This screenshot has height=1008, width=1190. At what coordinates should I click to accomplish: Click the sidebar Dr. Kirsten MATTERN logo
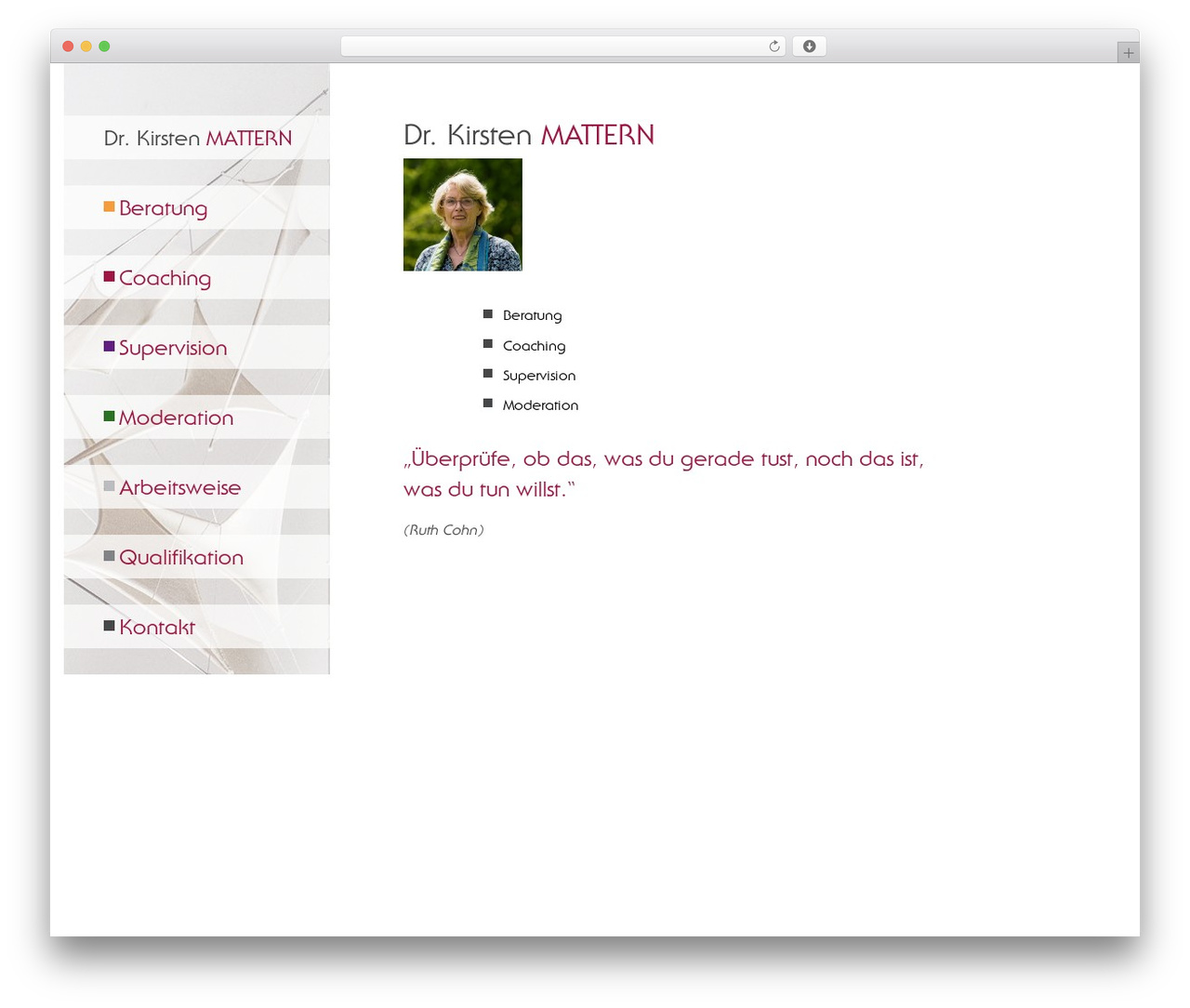[198, 139]
